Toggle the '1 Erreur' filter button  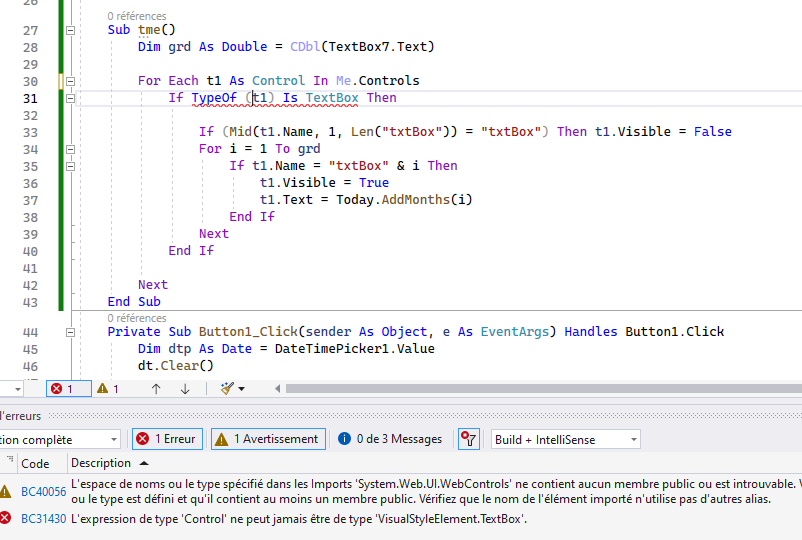[x=167, y=439]
